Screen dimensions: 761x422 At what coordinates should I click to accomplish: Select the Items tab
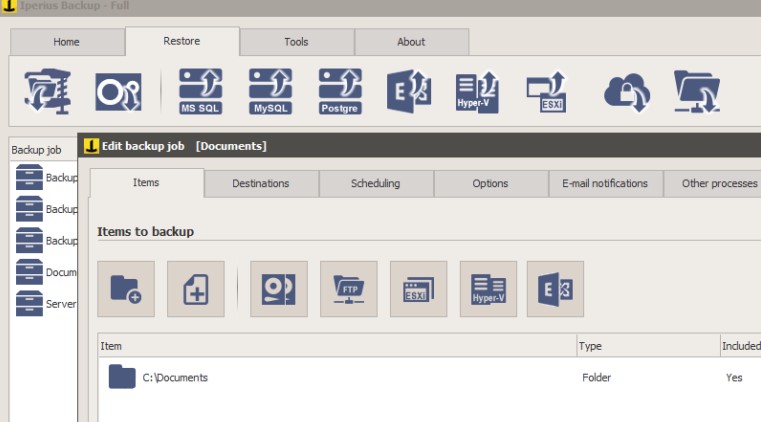[147, 182]
